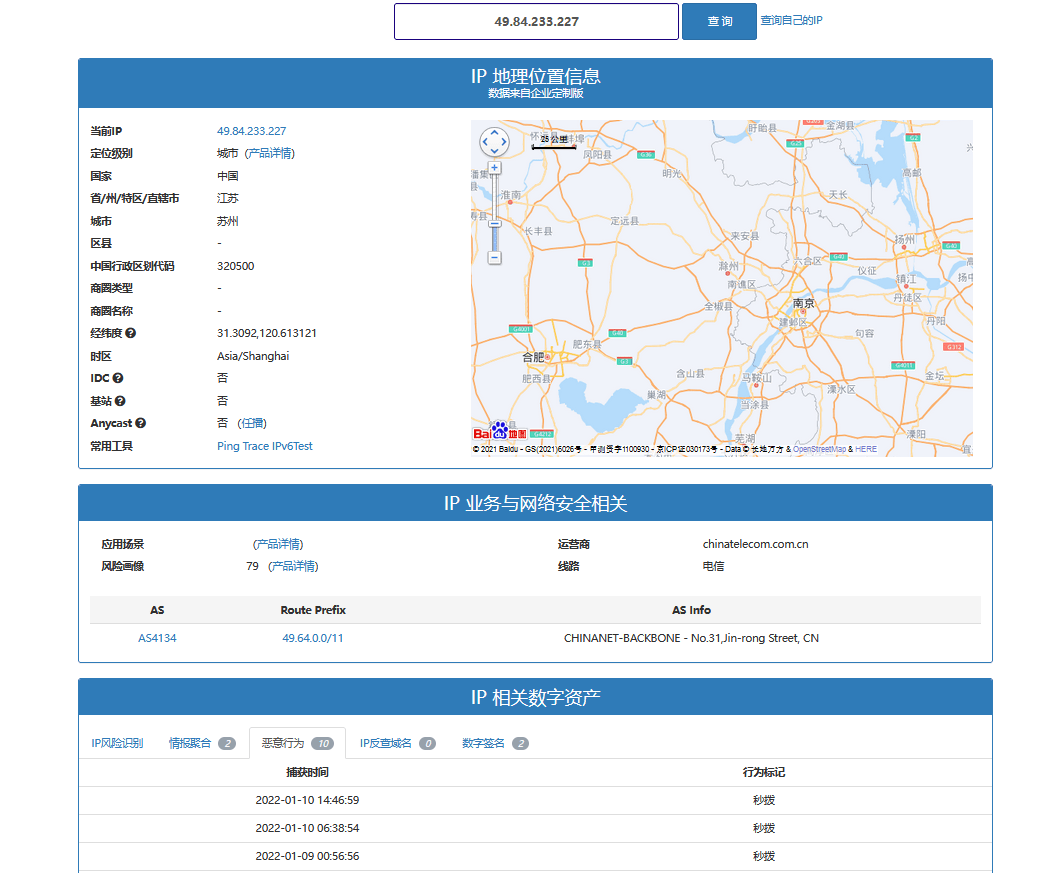
Task: Click the 49.64.0.0/11 route prefix link
Action: (x=312, y=638)
